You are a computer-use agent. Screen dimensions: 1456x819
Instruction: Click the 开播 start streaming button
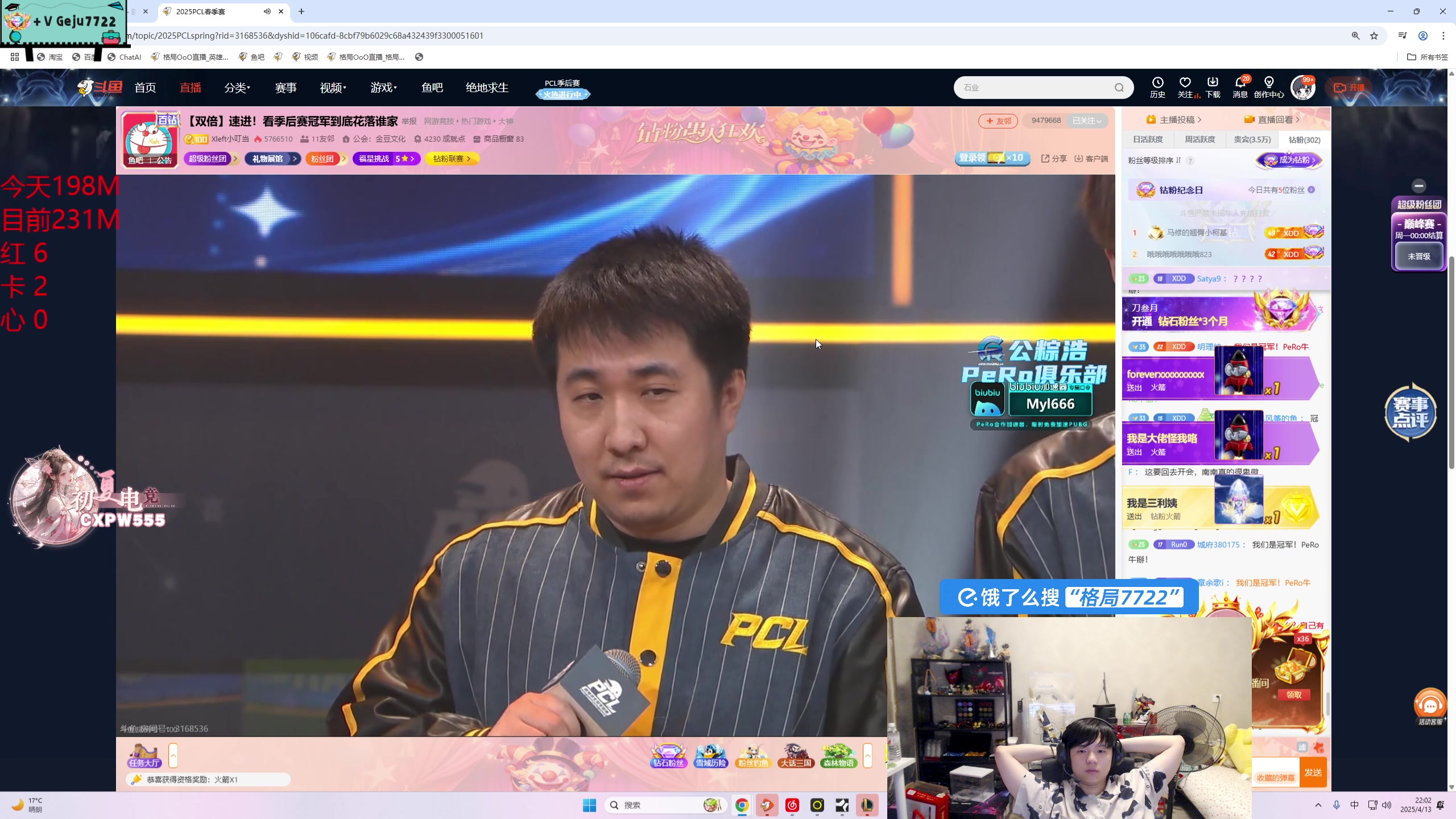tap(1349, 88)
